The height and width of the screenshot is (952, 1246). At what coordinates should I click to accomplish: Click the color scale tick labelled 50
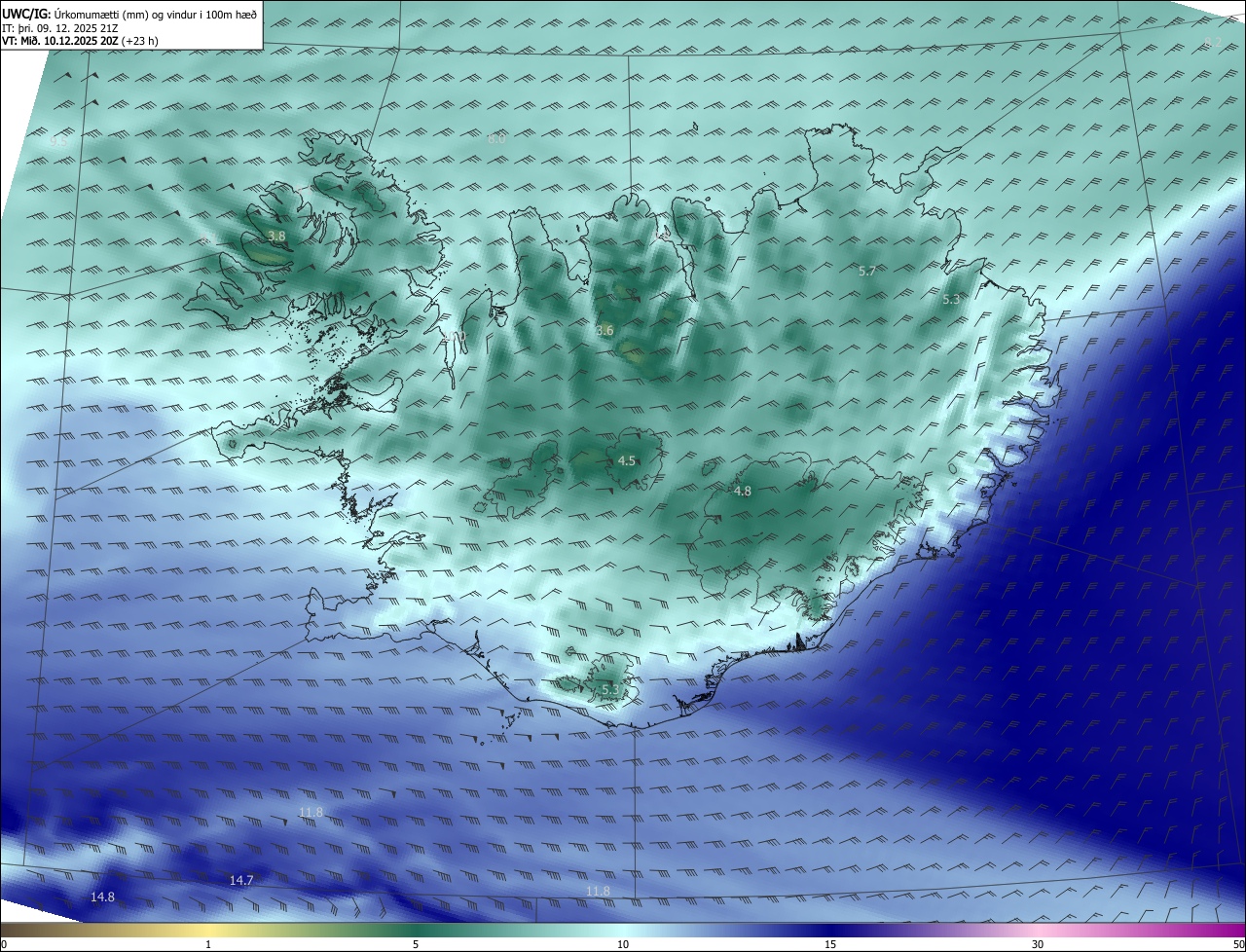pyautogui.click(x=1239, y=944)
